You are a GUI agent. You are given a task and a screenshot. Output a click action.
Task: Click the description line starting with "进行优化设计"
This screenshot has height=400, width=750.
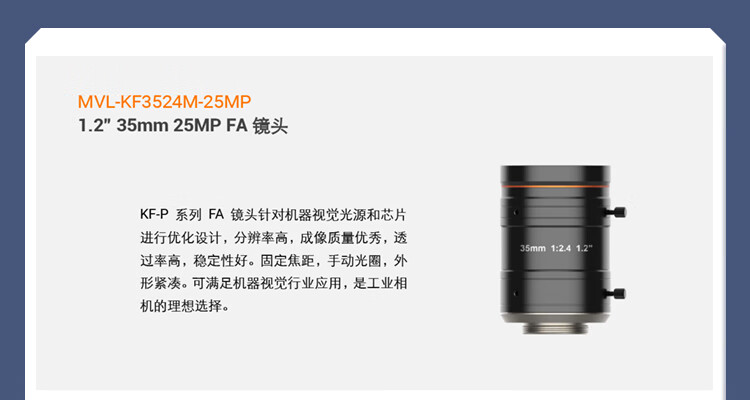click(x=274, y=237)
